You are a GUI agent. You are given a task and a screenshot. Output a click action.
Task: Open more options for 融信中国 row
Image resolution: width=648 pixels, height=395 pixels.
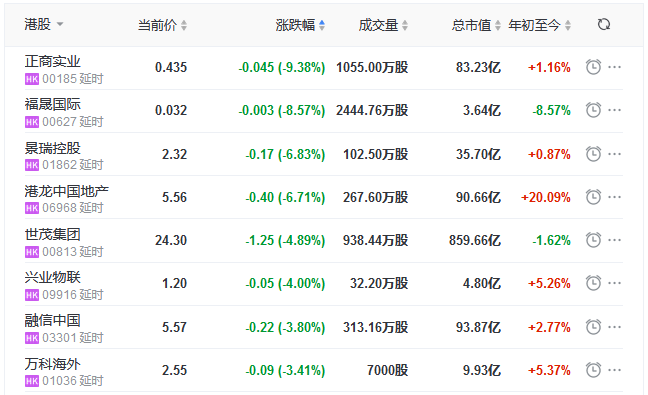[615, 327]
